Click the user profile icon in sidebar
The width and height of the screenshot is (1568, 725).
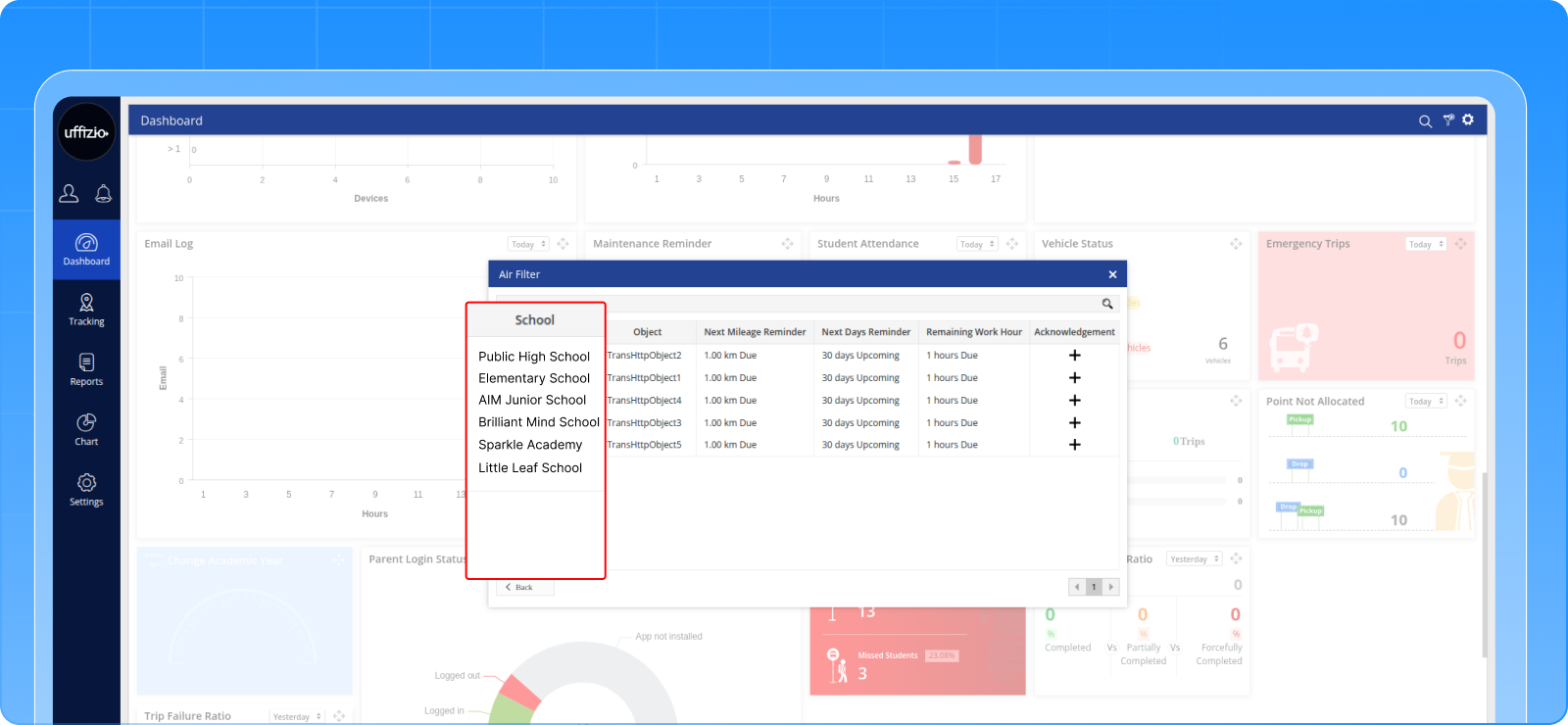(x=69, y=194)
